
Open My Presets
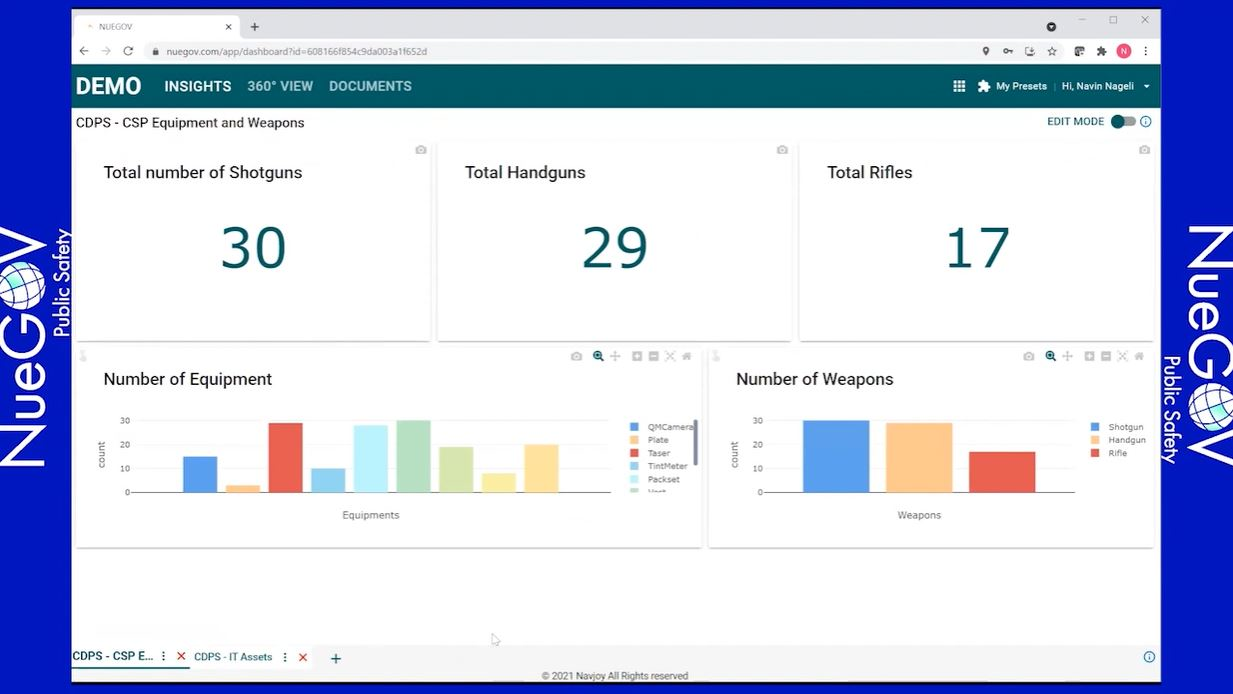[1012, 87]
